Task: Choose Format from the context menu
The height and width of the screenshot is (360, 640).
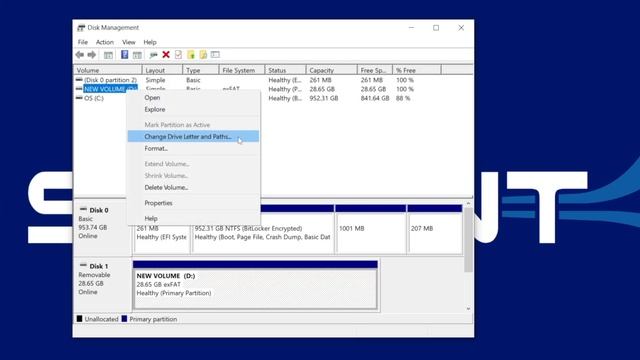Action: click(193, 149)
